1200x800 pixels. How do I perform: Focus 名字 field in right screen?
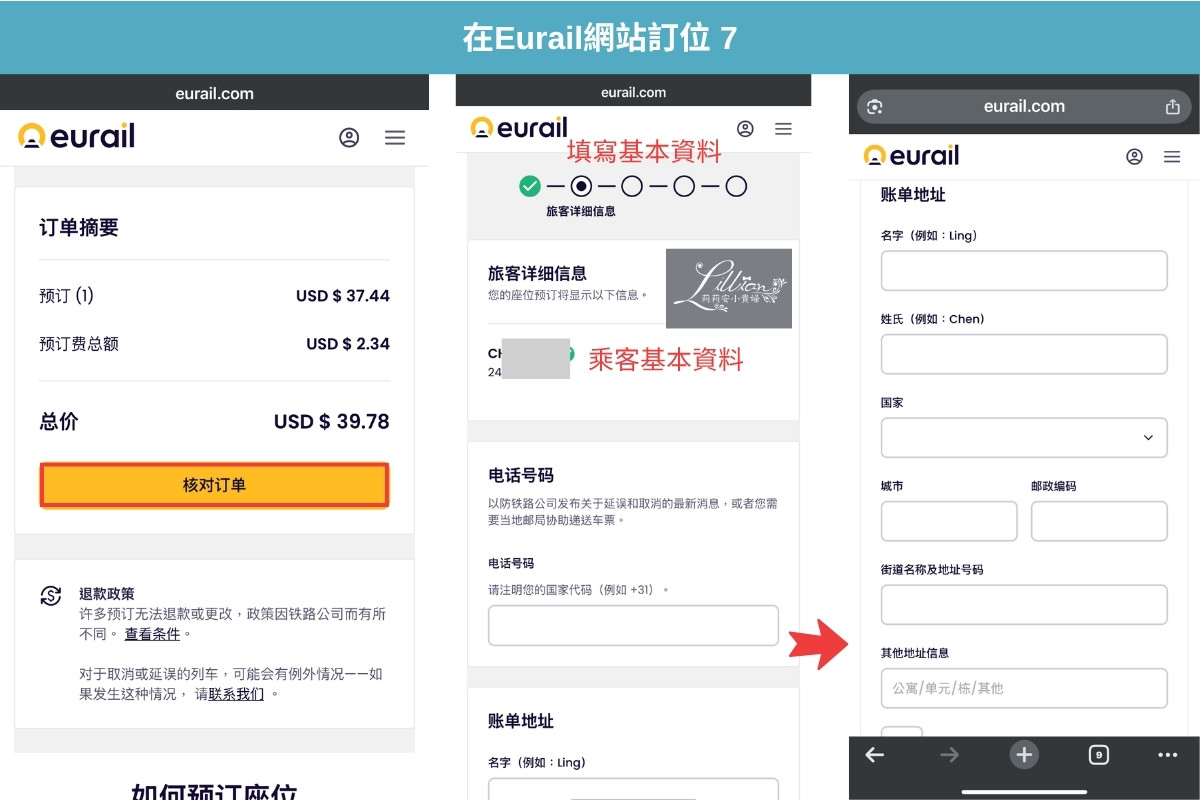click(x=1024, y=271)
